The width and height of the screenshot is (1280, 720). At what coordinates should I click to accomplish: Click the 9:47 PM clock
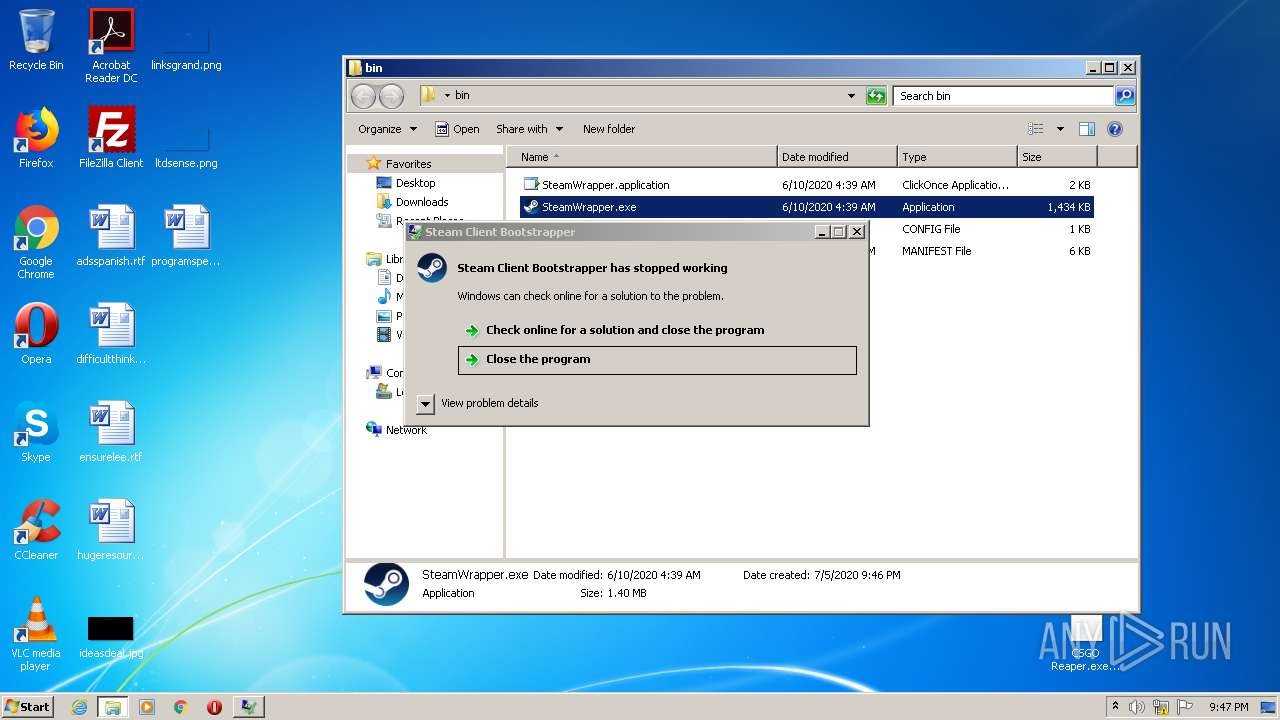(x=1228, y=707)
